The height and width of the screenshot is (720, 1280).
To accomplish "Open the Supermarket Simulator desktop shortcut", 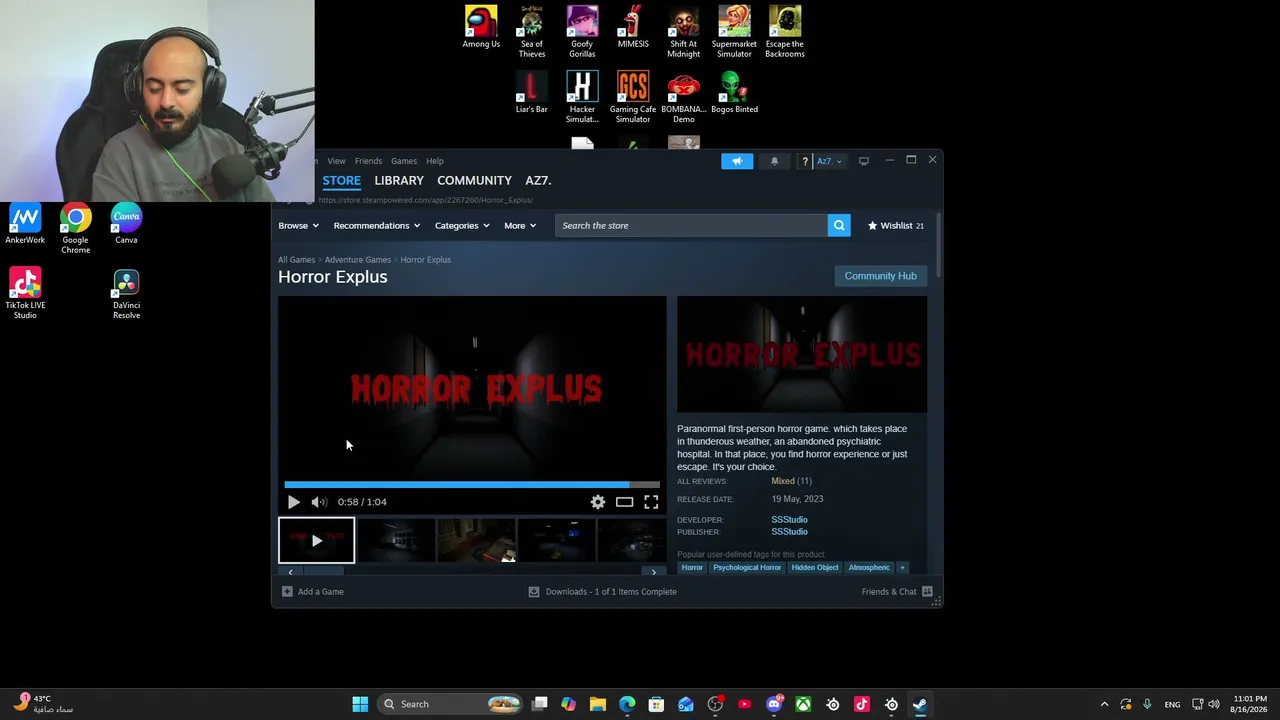I will pyautogui.click(x=734, y=32).
